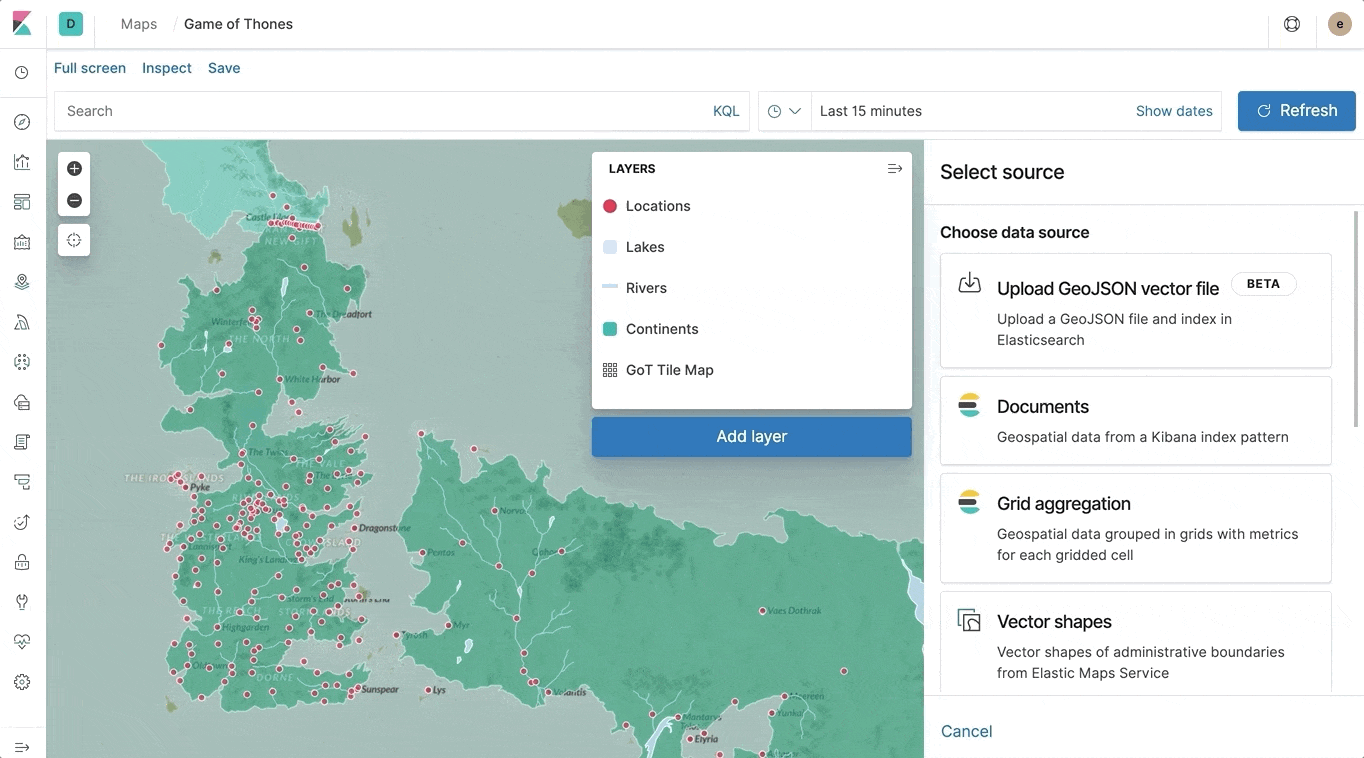Click 'Vaes Dothrak' map label
This screenshot has height=758, width=1364.
point(795,610)
